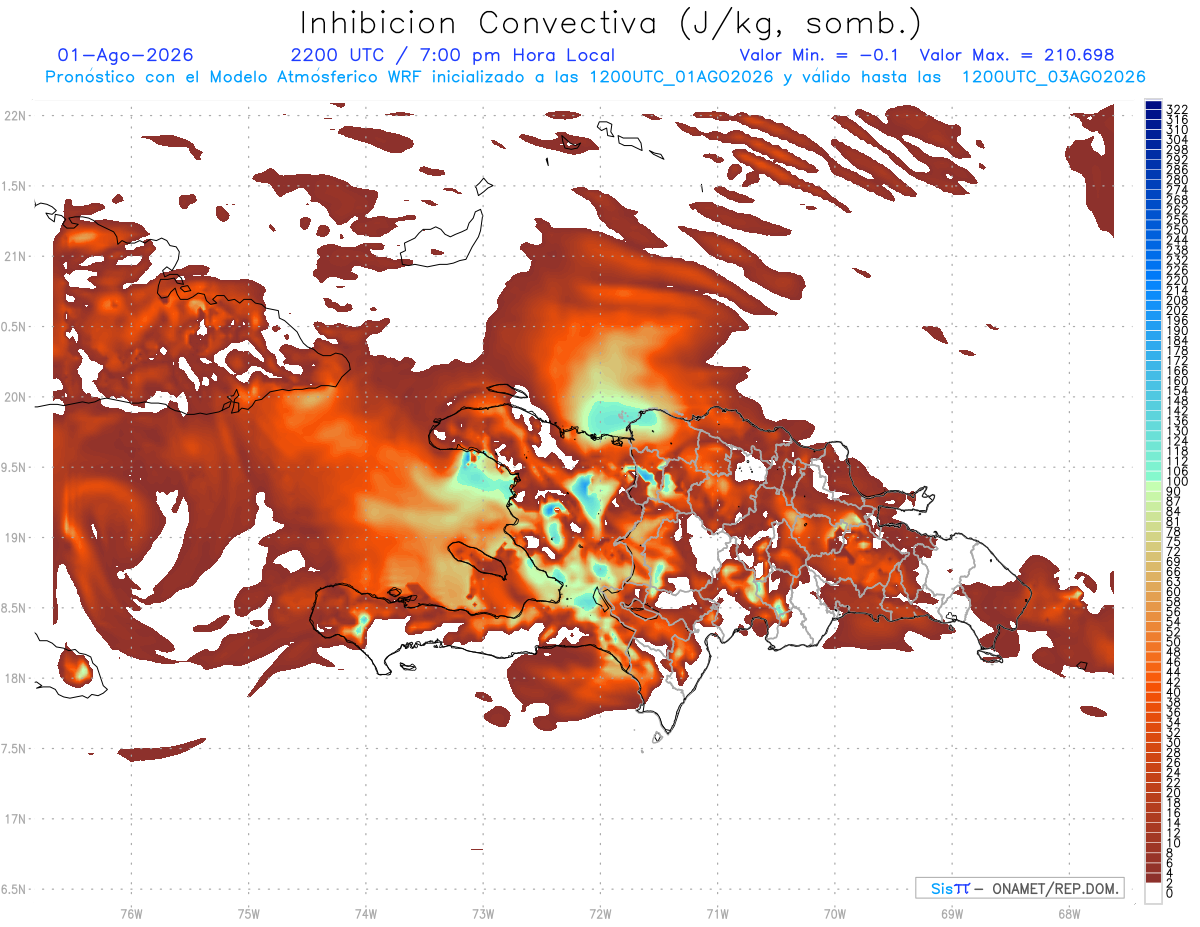
Task: Click the 71W longitude label
Action: [717, 913]
